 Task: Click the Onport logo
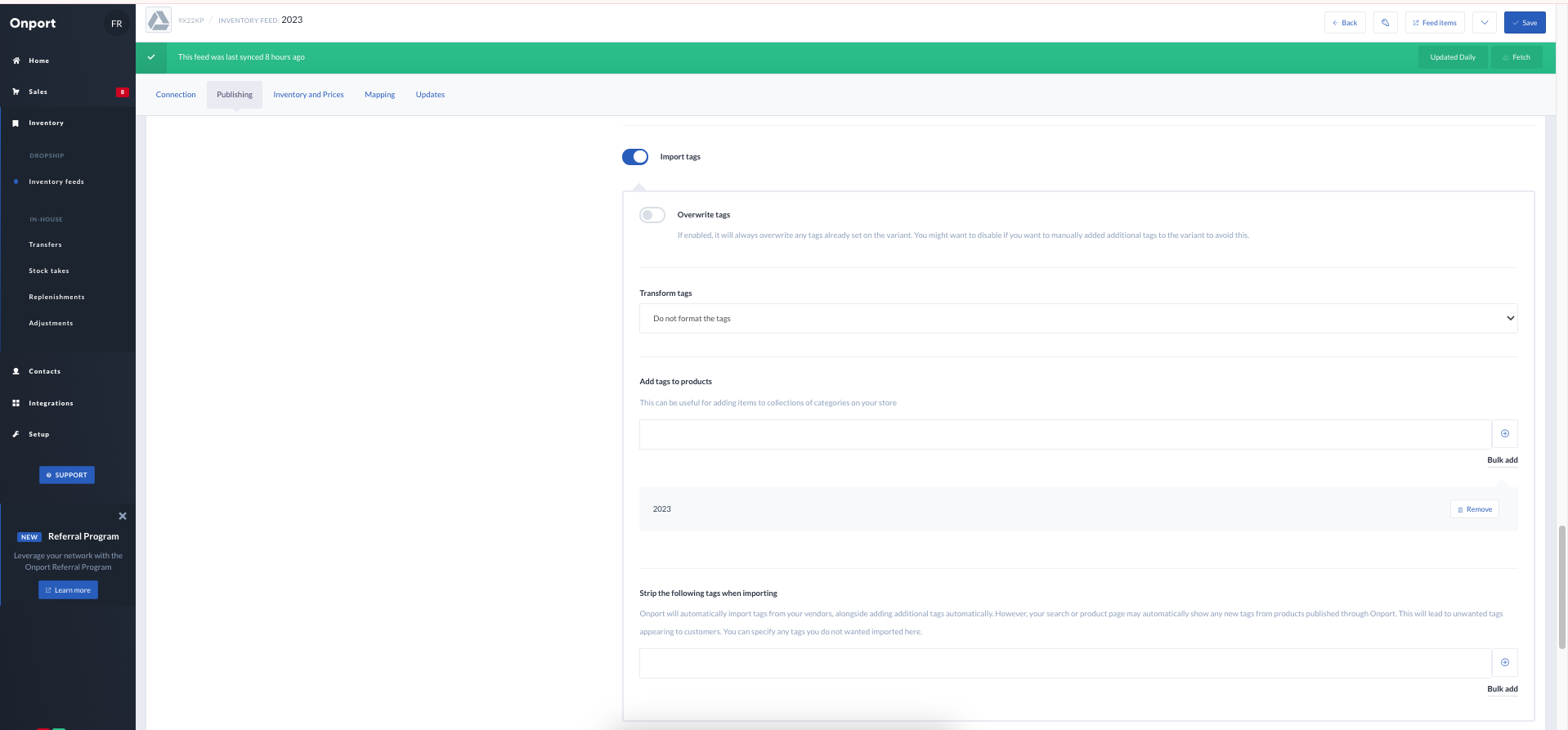(33, 23)
